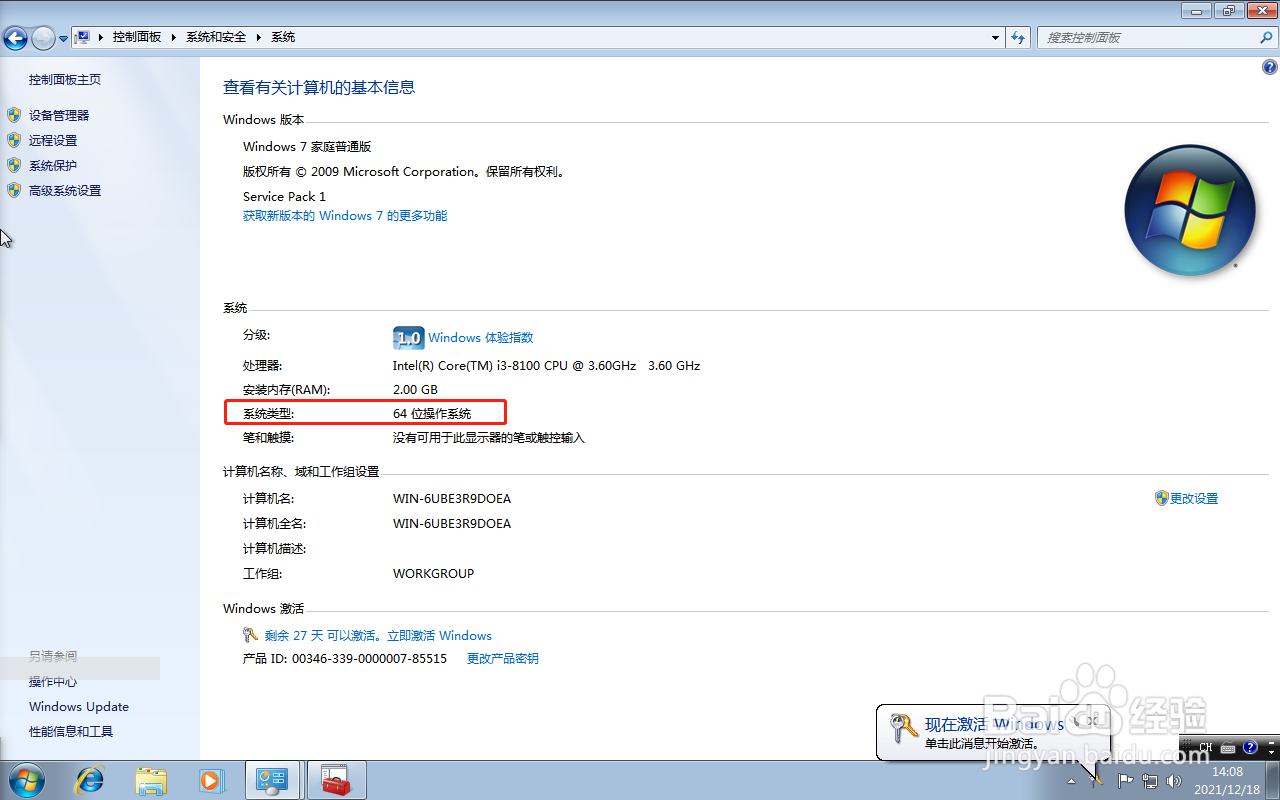Click 更改产品密钥 link

coord(503,658)
